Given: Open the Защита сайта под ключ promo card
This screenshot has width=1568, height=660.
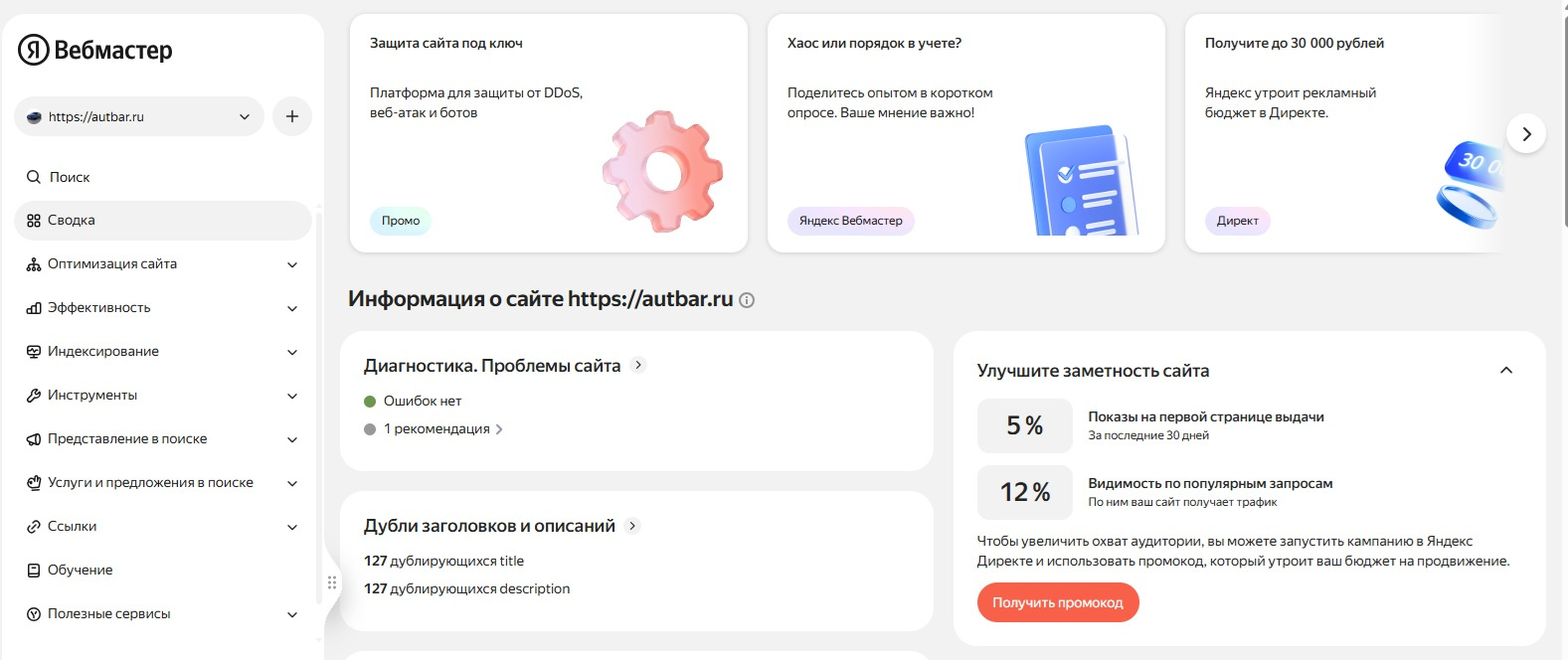Looking at the screenshot, I should [549, 133].
